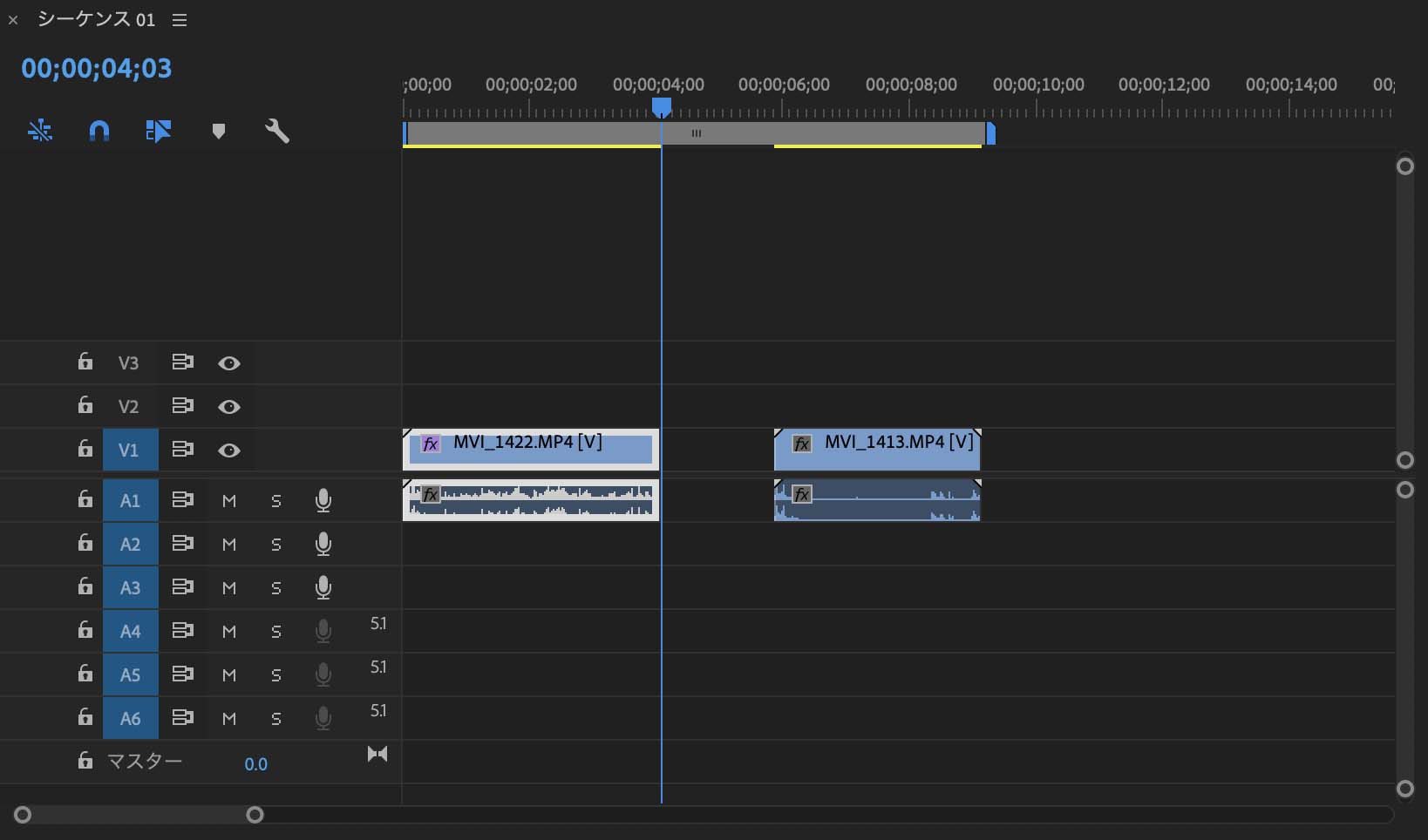Viewport: 1428px width, 840px height.
Task: Click the 00;00;04;03 playhead timecode
Action: (x=97, y=69)
